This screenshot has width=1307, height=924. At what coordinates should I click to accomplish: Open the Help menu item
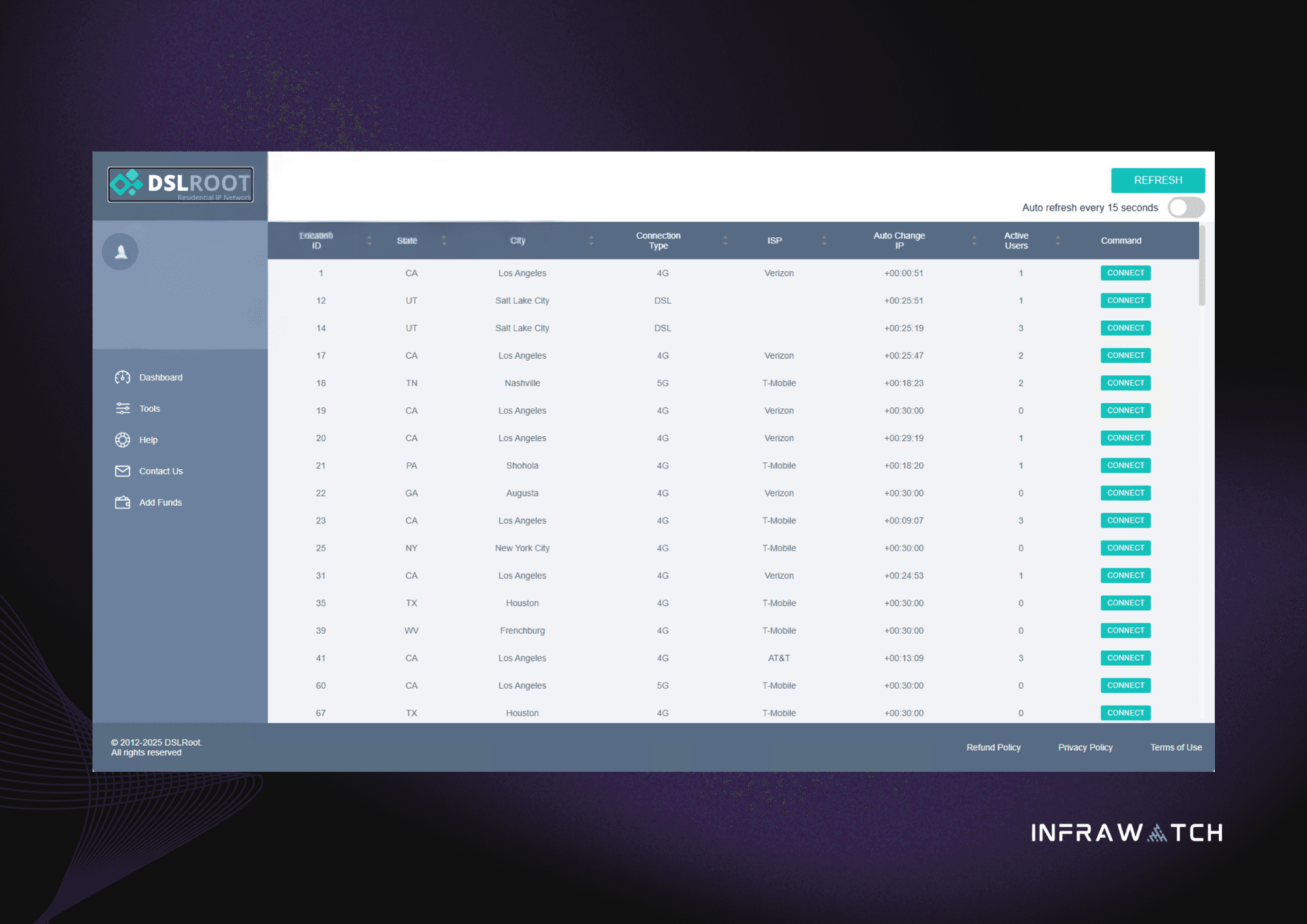[148, 440]
